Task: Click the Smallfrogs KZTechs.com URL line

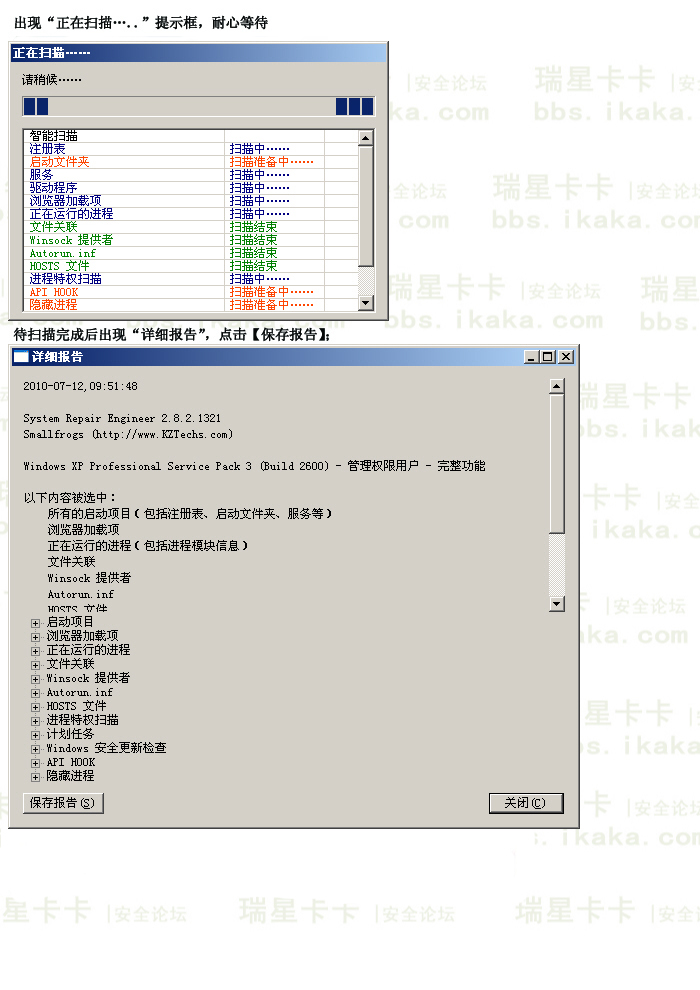Action: 128,434
